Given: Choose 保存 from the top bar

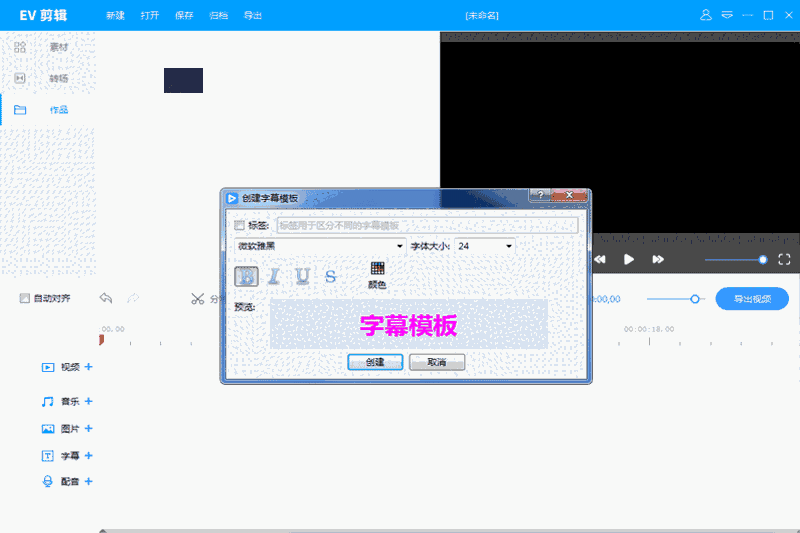Looking at the screenshot, I should (x=184, y=15).
